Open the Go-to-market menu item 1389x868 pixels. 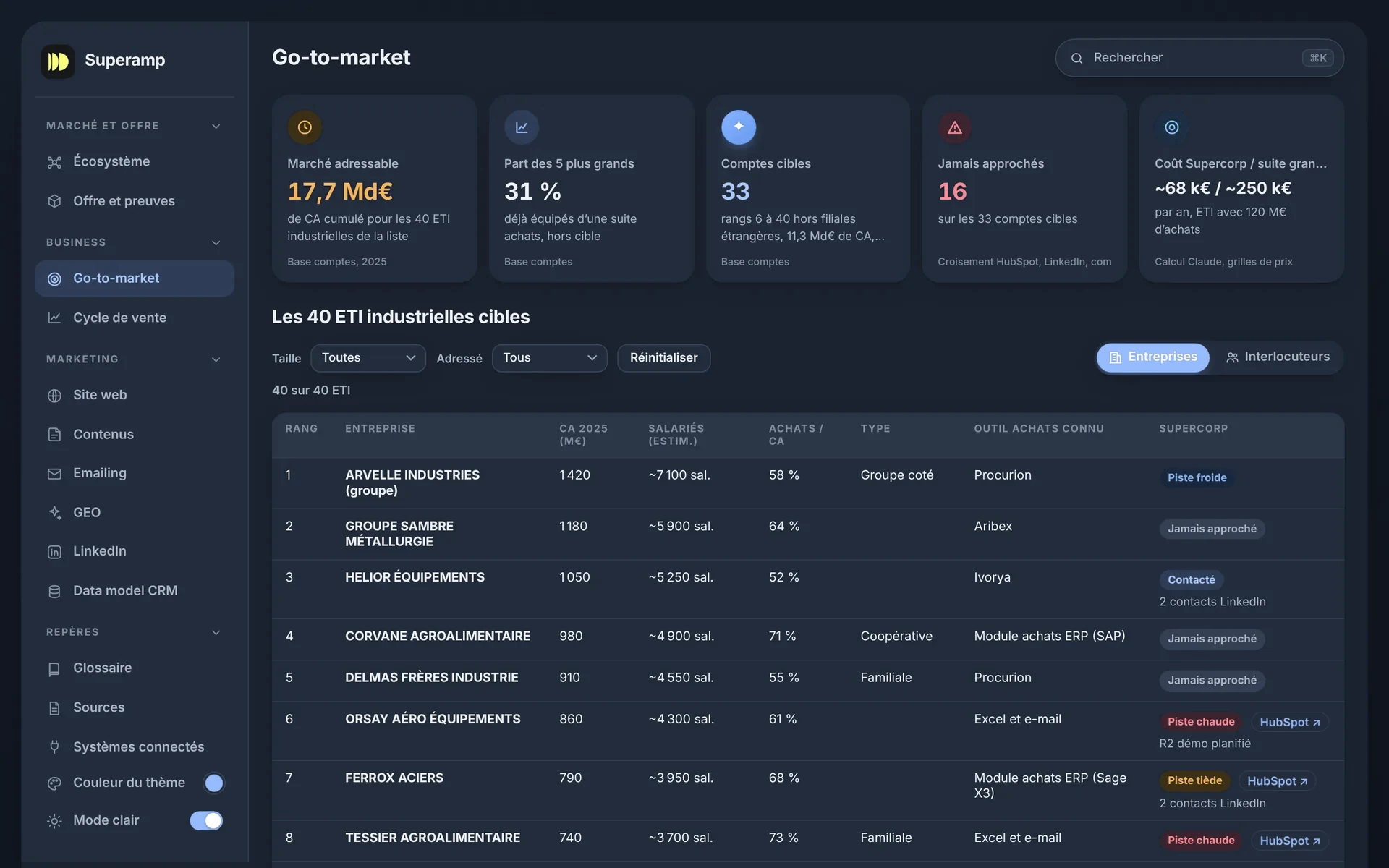coord(135,278)
